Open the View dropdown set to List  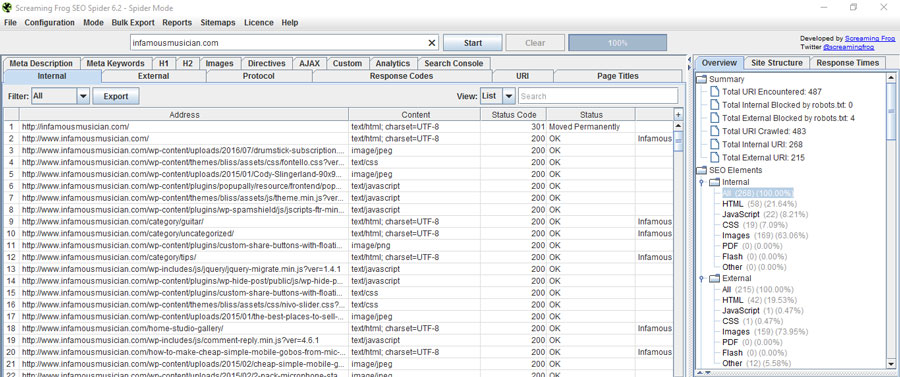[x=509, y=96]
